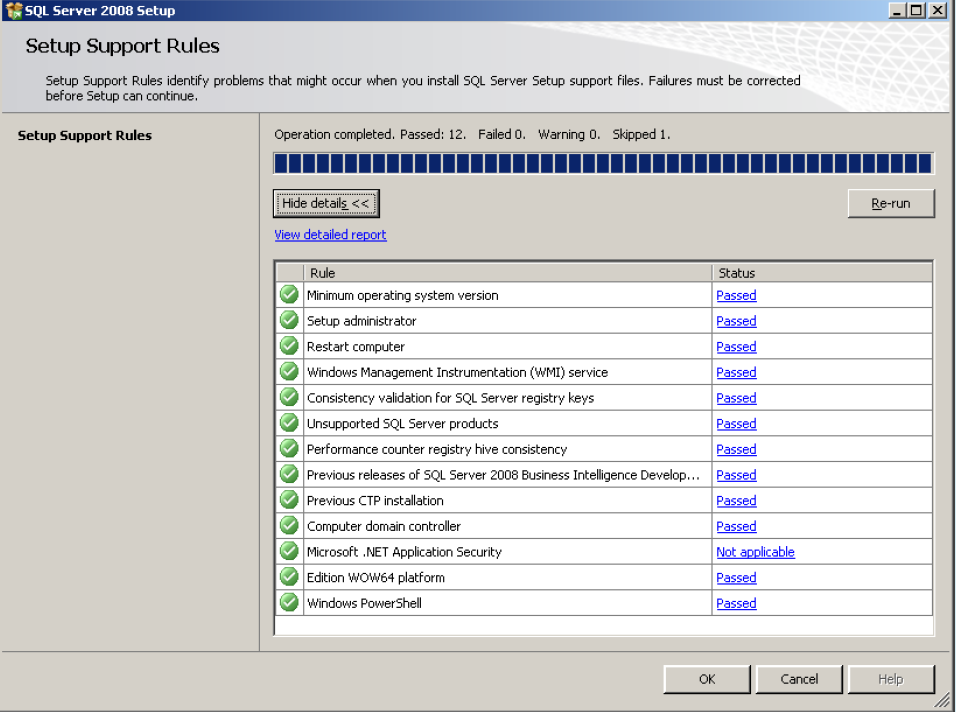
Task: Select the check icon beside Computer domain controller
Action: click(x=289, y=526)
